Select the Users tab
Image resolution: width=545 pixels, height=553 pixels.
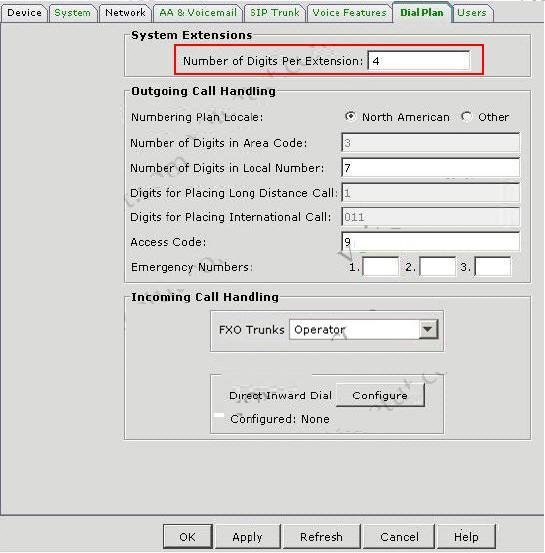pos(472,13)
